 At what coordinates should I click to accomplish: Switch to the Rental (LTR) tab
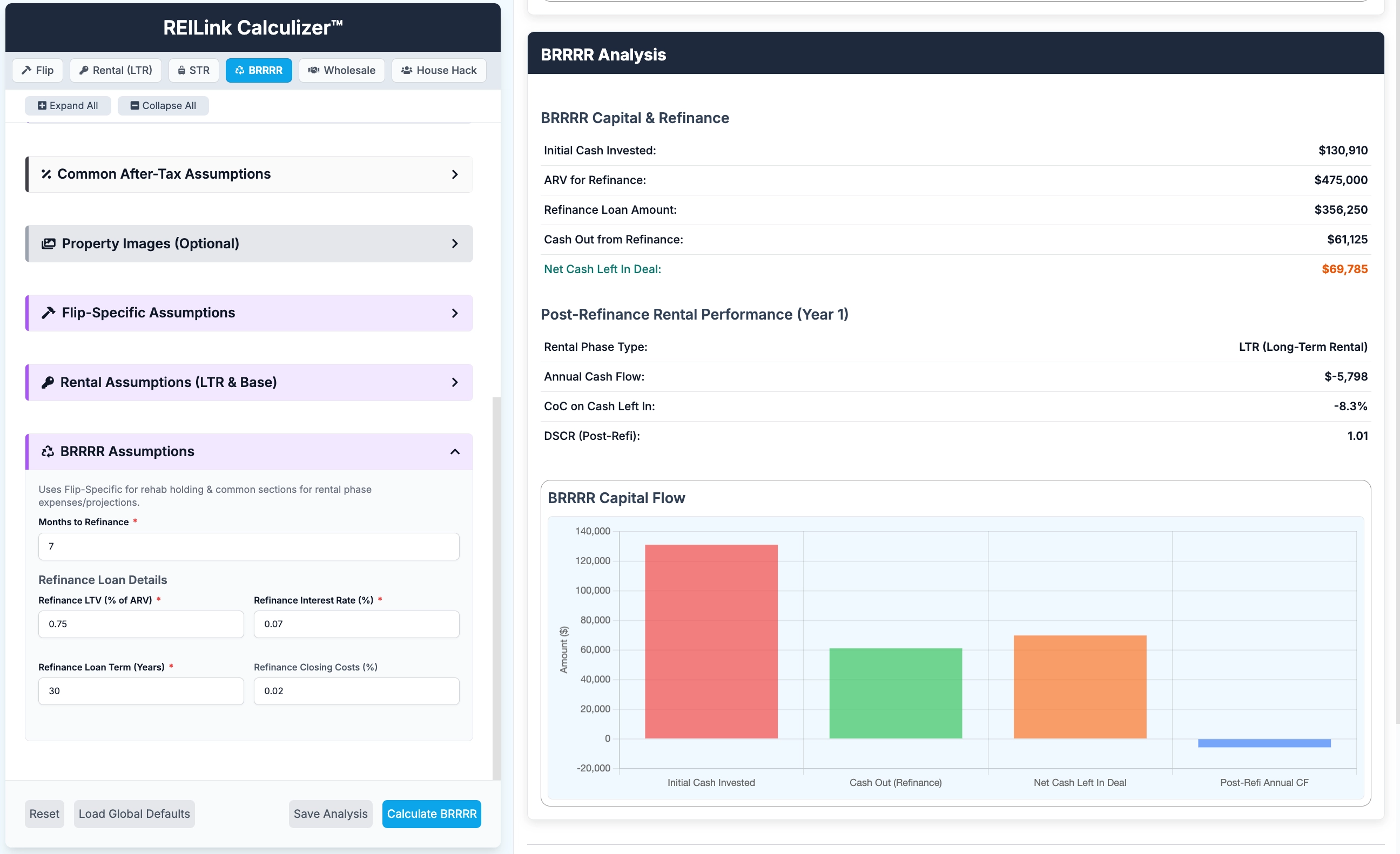pyautogui.click(x=116, y=70)
